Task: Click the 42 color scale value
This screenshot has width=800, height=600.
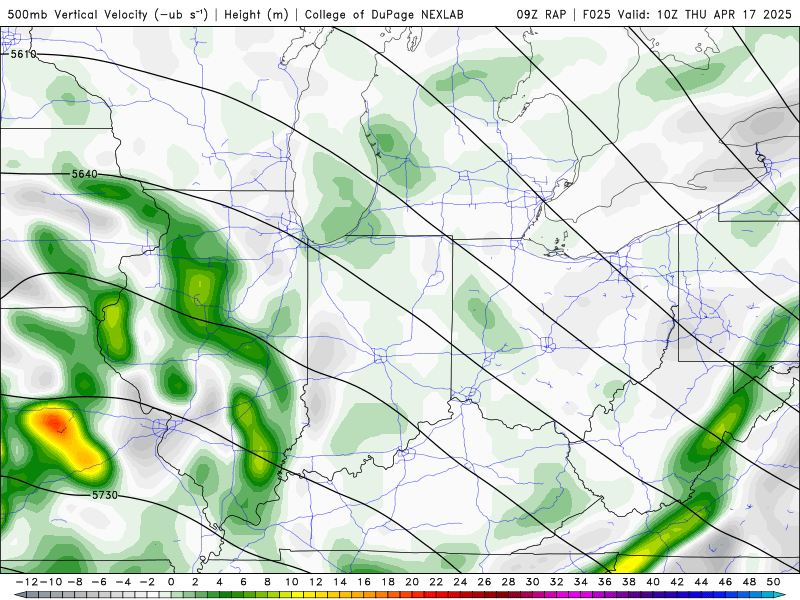Action: 677,582
